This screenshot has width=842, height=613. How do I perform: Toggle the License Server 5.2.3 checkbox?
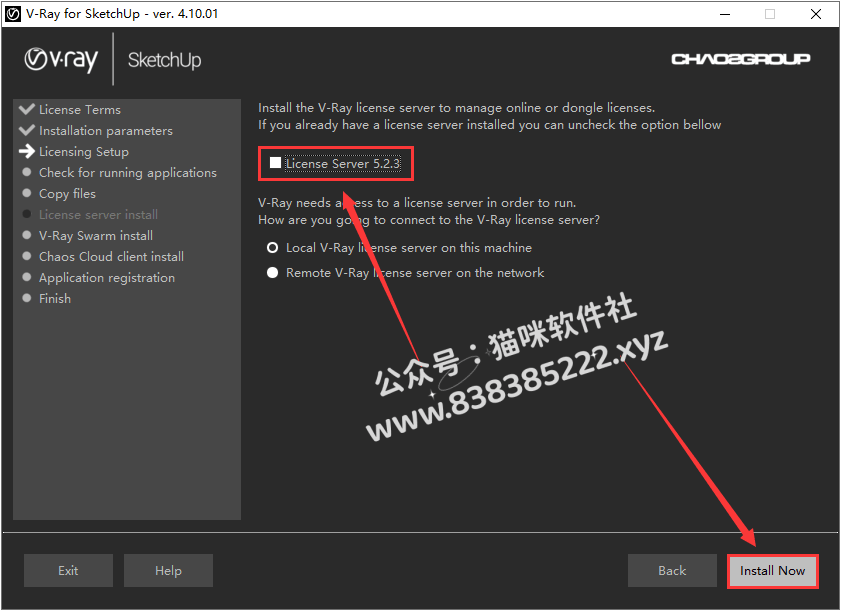(275, 163)
